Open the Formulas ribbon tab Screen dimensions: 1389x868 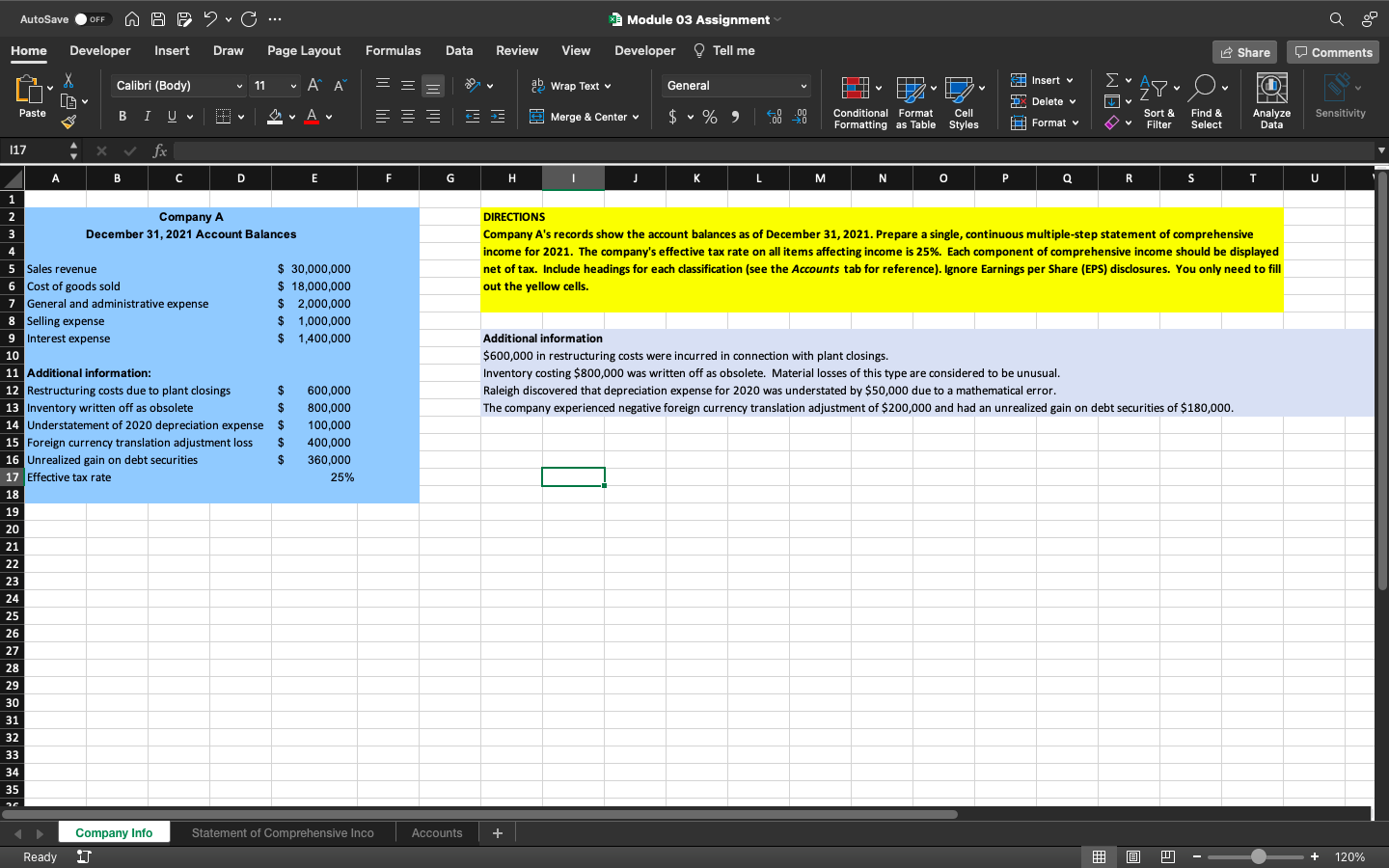click(x=393, y=50)
